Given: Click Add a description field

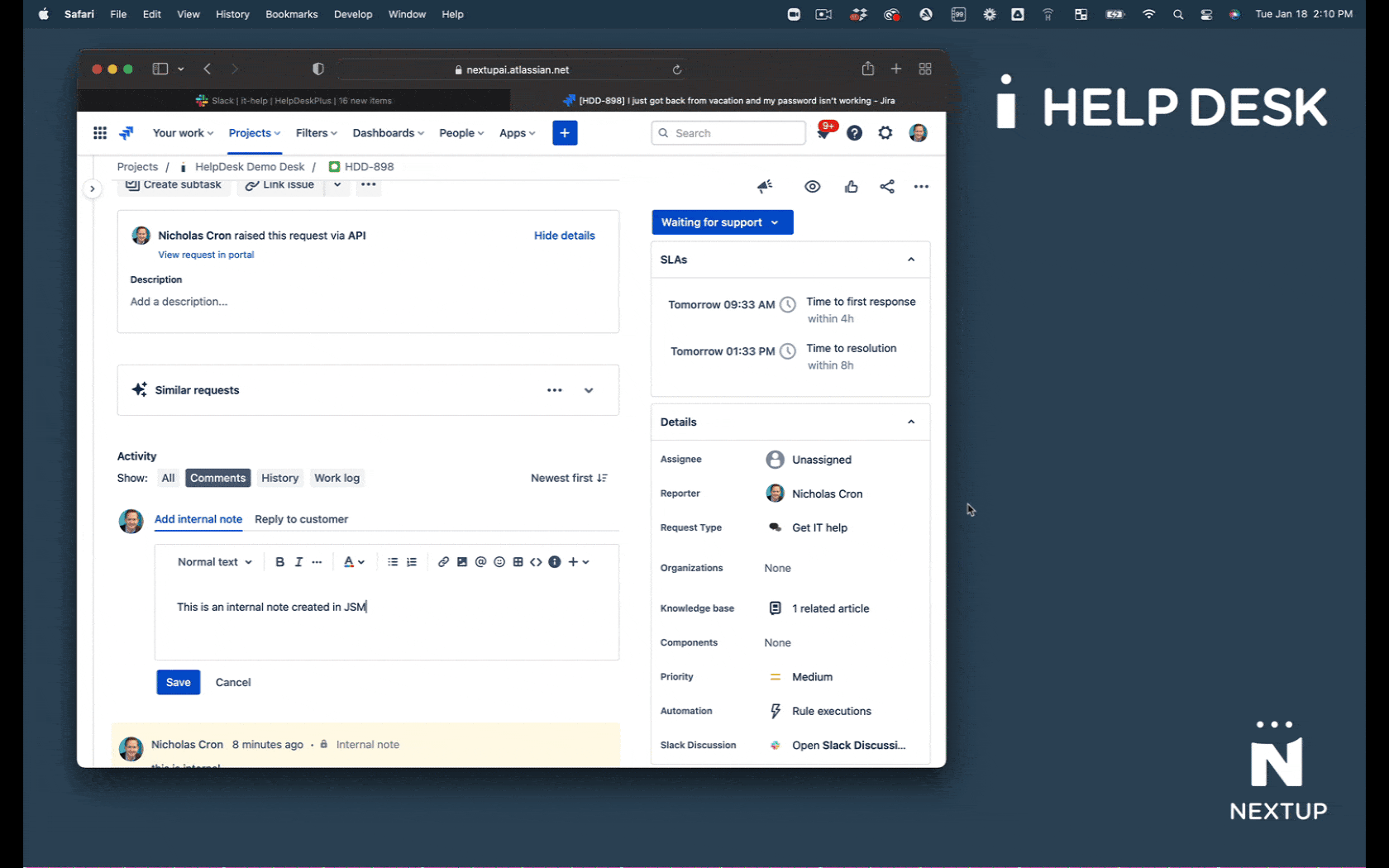Looking at the screenshot, I should coord(179,302).
